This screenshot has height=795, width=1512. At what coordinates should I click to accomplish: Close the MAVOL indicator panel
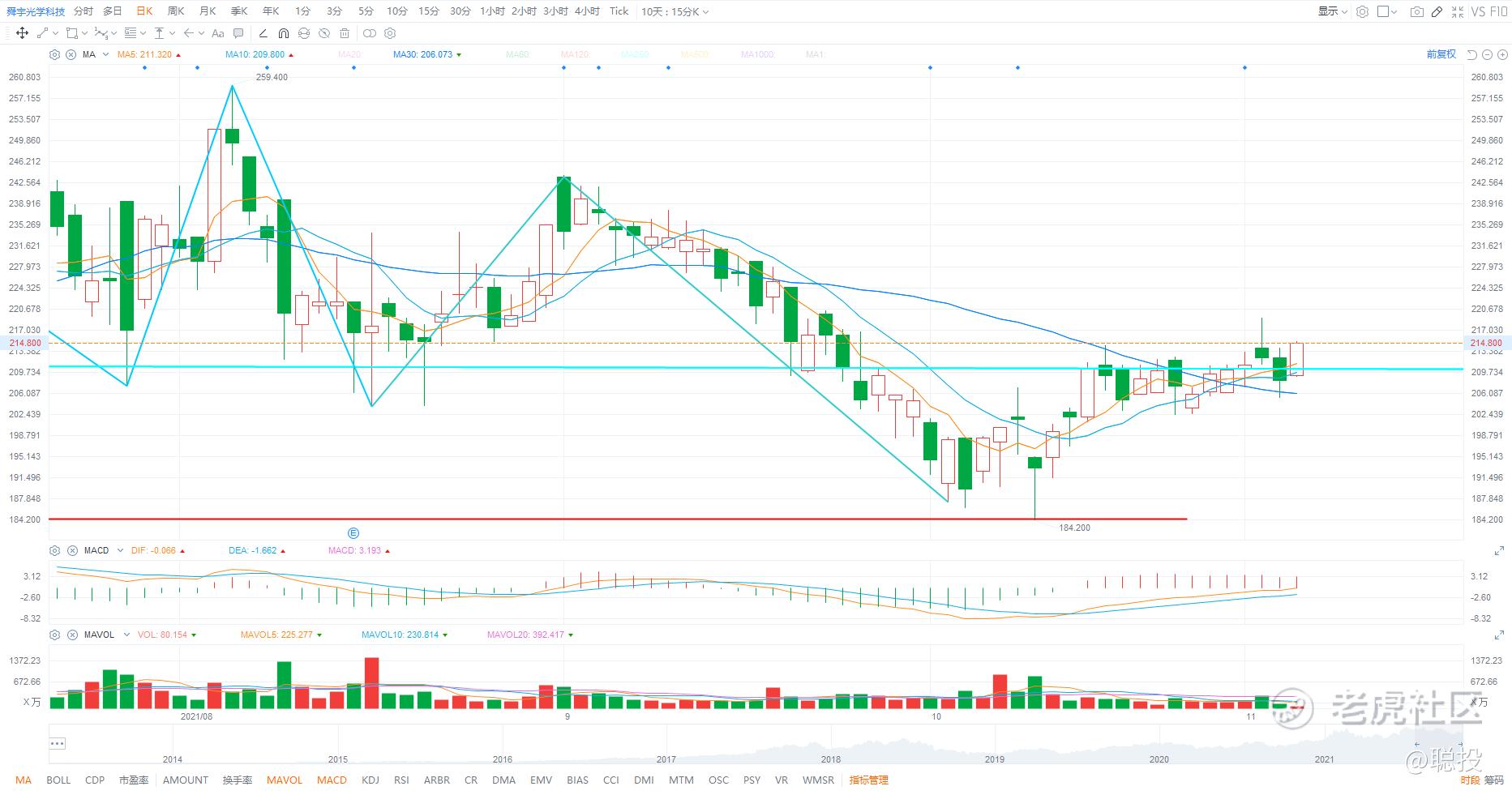[71, 635]
